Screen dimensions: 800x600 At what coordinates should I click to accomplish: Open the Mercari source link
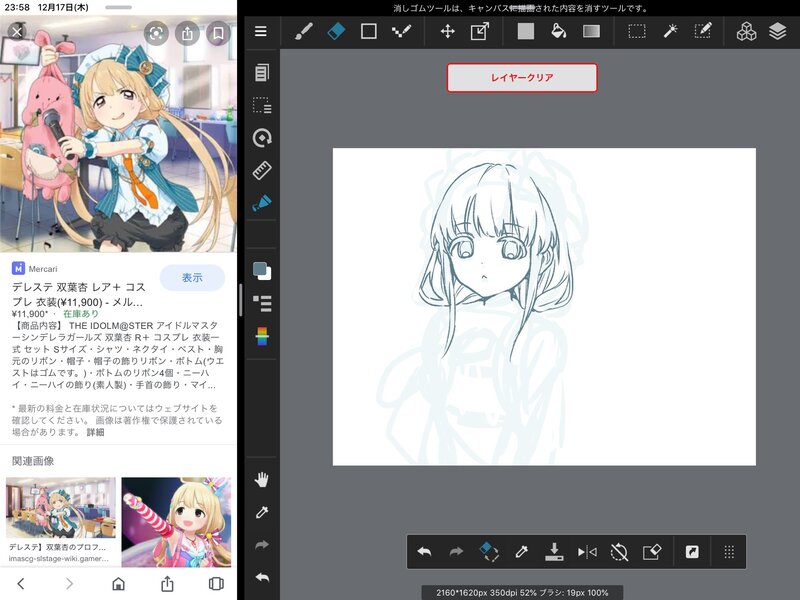tap(35, 268)
